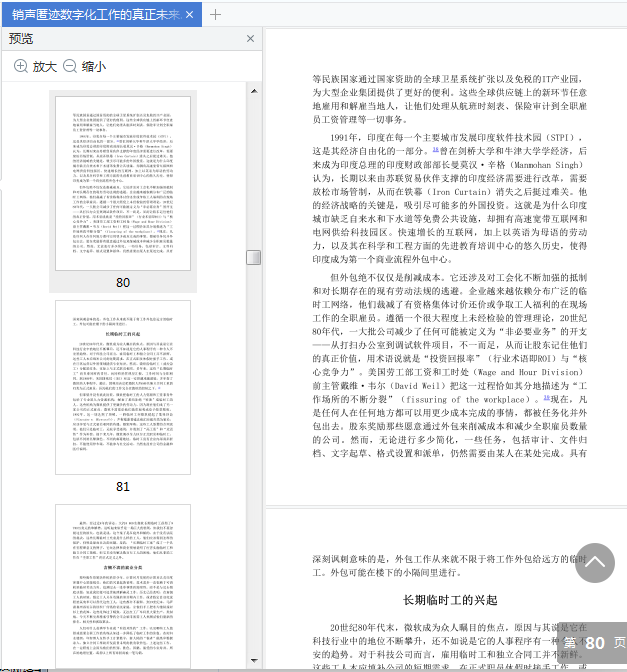Screen dimensions: 627x672
Task: Select page 81 thumbnail
Action: point(123,387)
